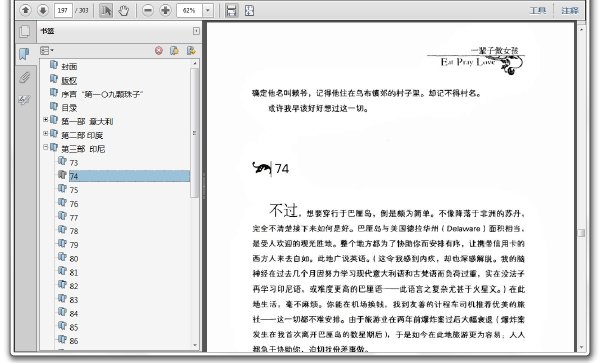Click bookmark icon beside 80

pyautogui.click(x=62, y=257)
